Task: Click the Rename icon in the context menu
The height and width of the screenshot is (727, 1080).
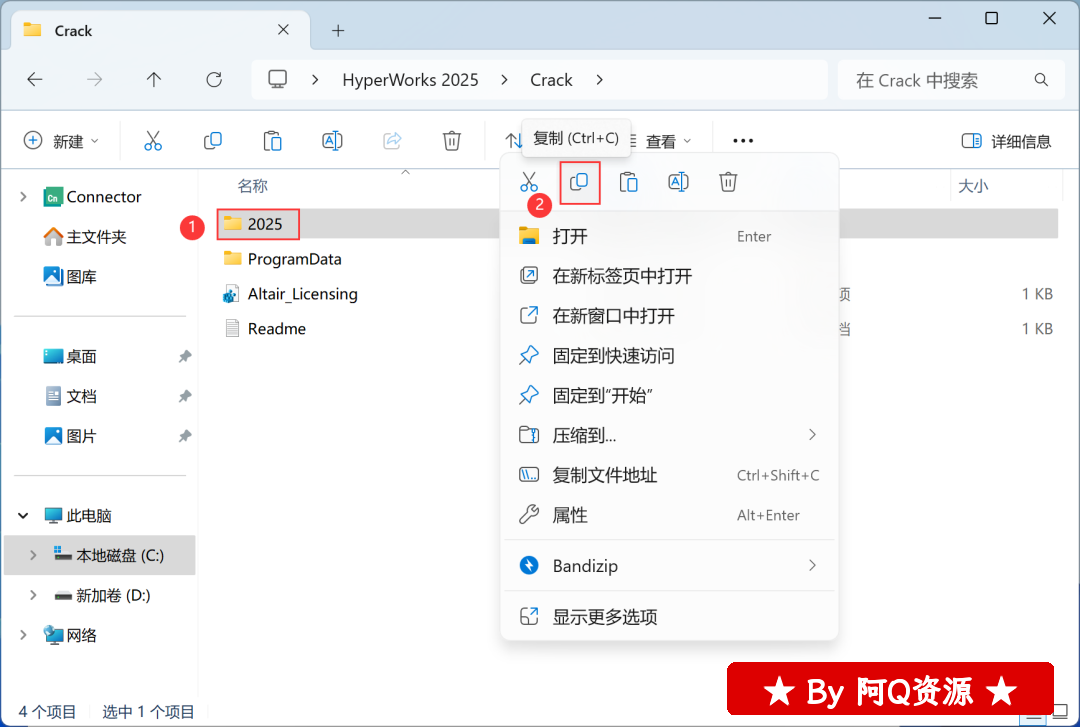Action: [x=678, y=183]
